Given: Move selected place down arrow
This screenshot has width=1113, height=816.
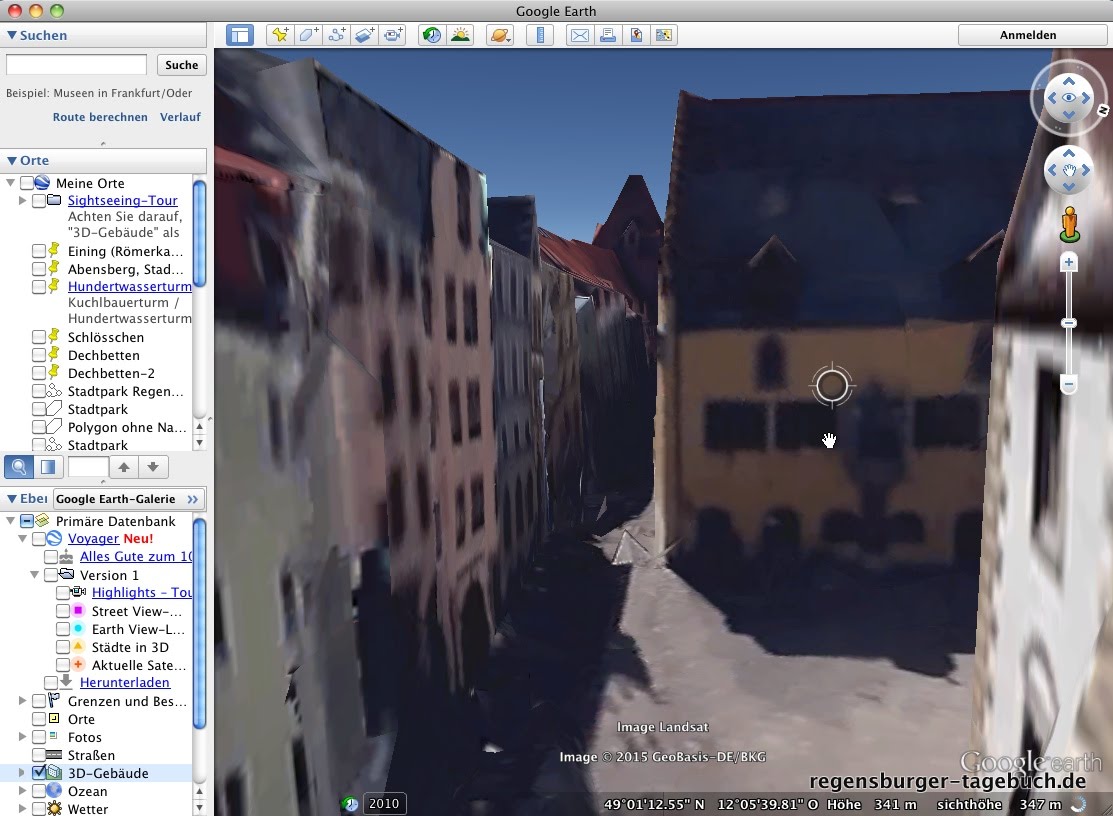Looking at the screenshot, I should 153,467.
